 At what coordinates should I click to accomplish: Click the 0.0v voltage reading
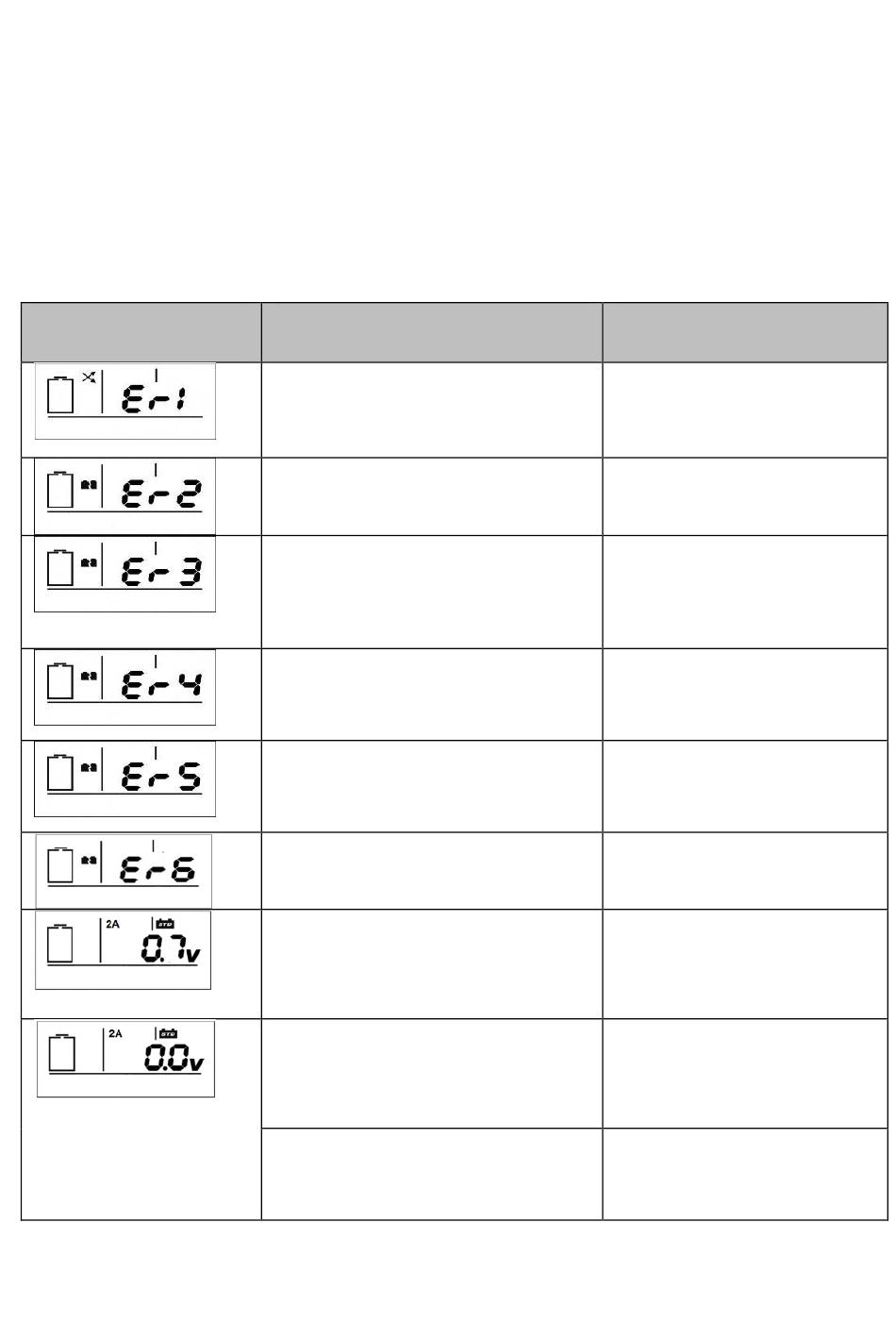pos(173,1060)
